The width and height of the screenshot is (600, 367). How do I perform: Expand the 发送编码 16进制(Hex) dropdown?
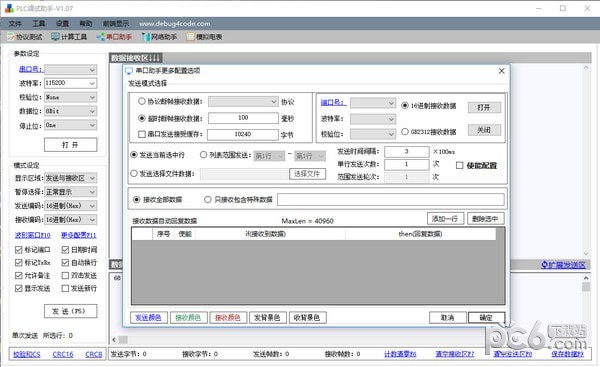(92, 206)
